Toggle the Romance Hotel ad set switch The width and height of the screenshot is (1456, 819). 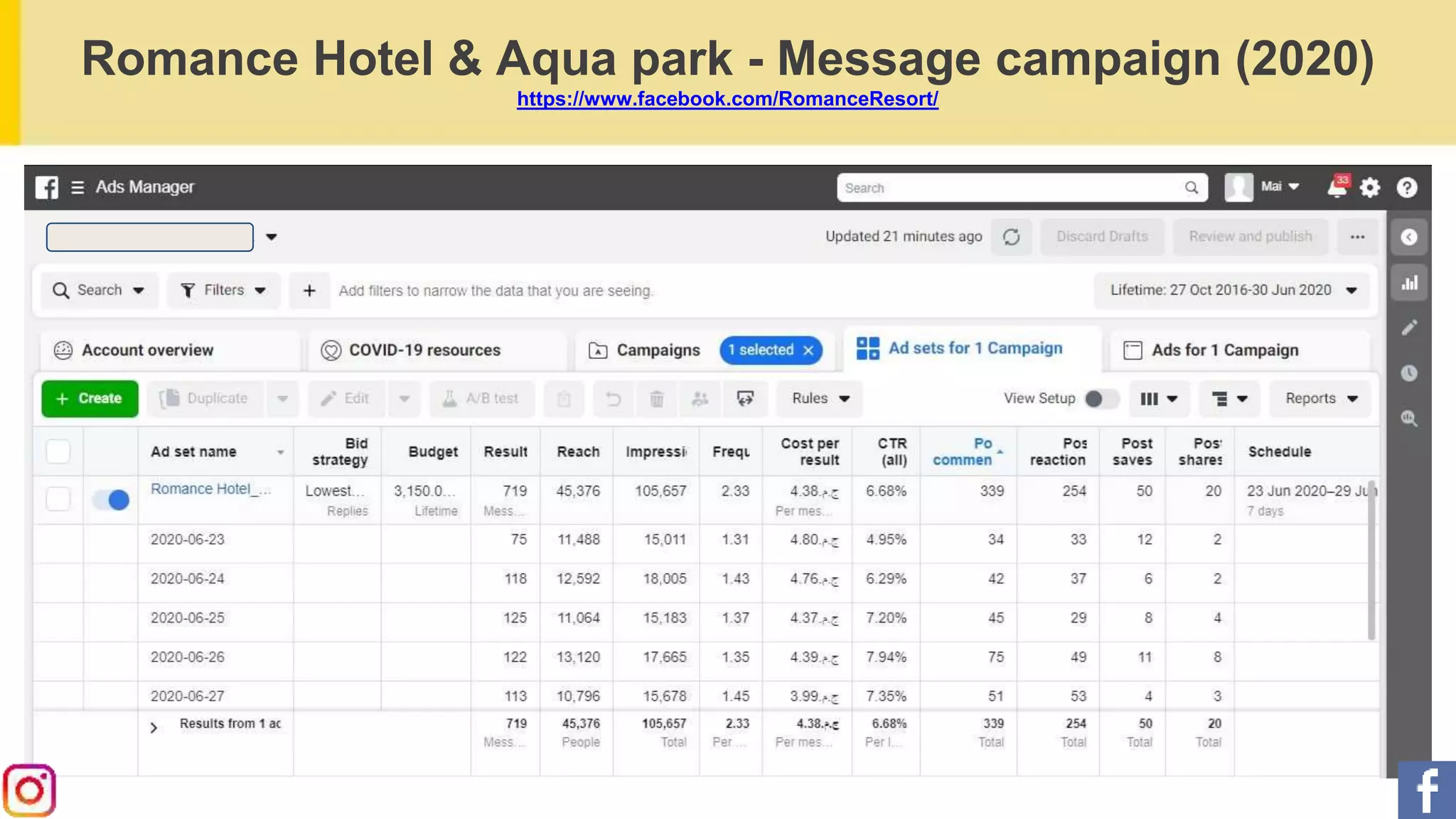pos(111,500)
